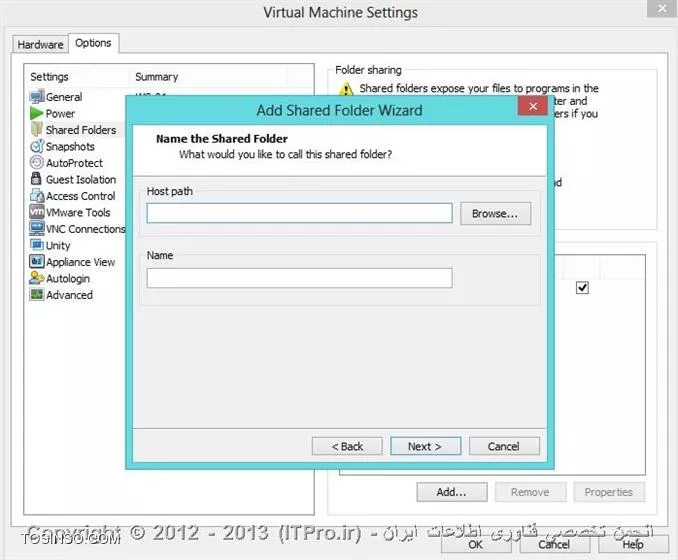This screenshot has height=560, width=678.
Task: Click OK in Virtual Machine Settings
Action: click(476, 544)
